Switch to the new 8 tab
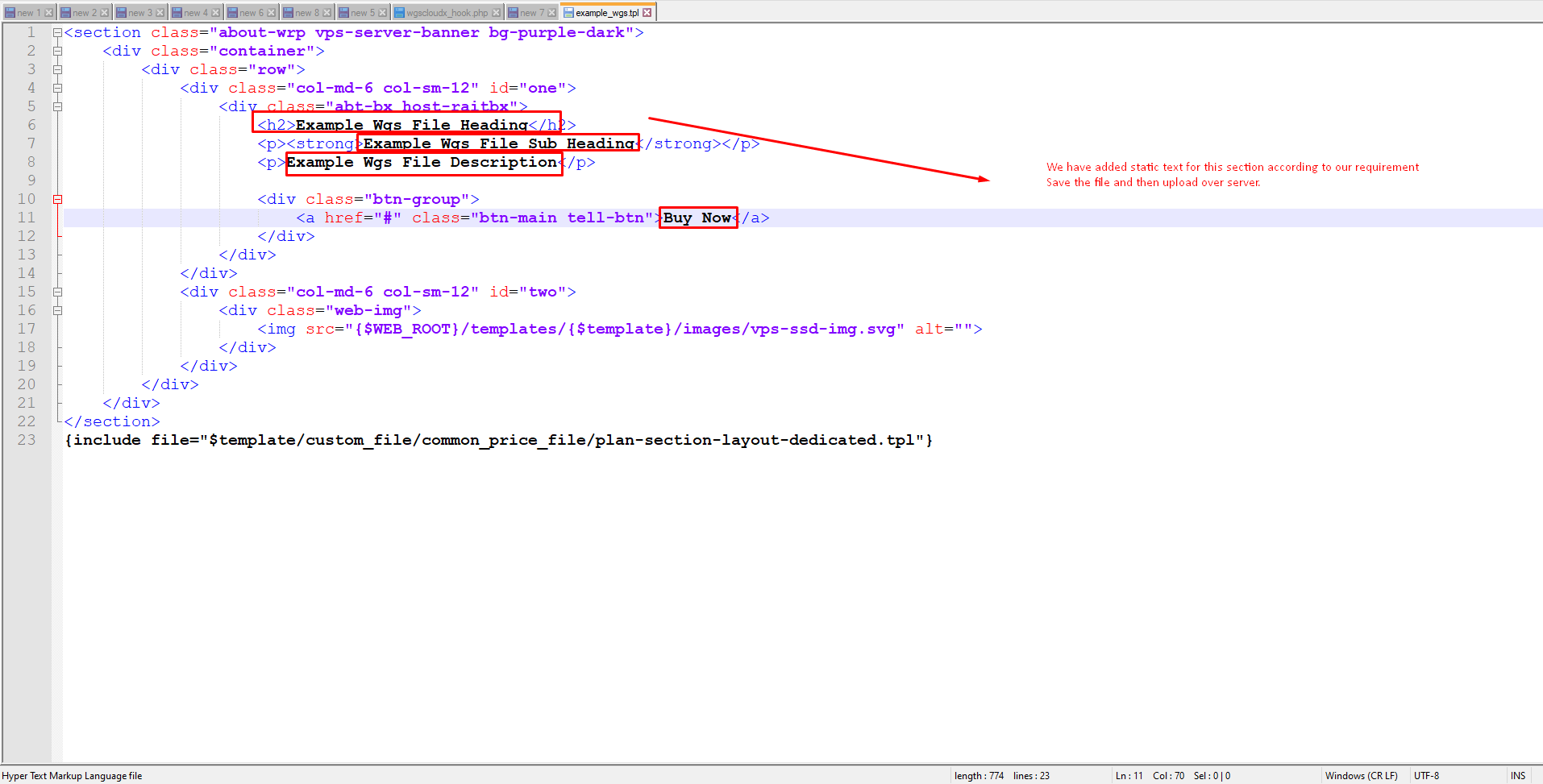Image resolution: width=1543 pixels, height=784 pixels. (306, 13)
